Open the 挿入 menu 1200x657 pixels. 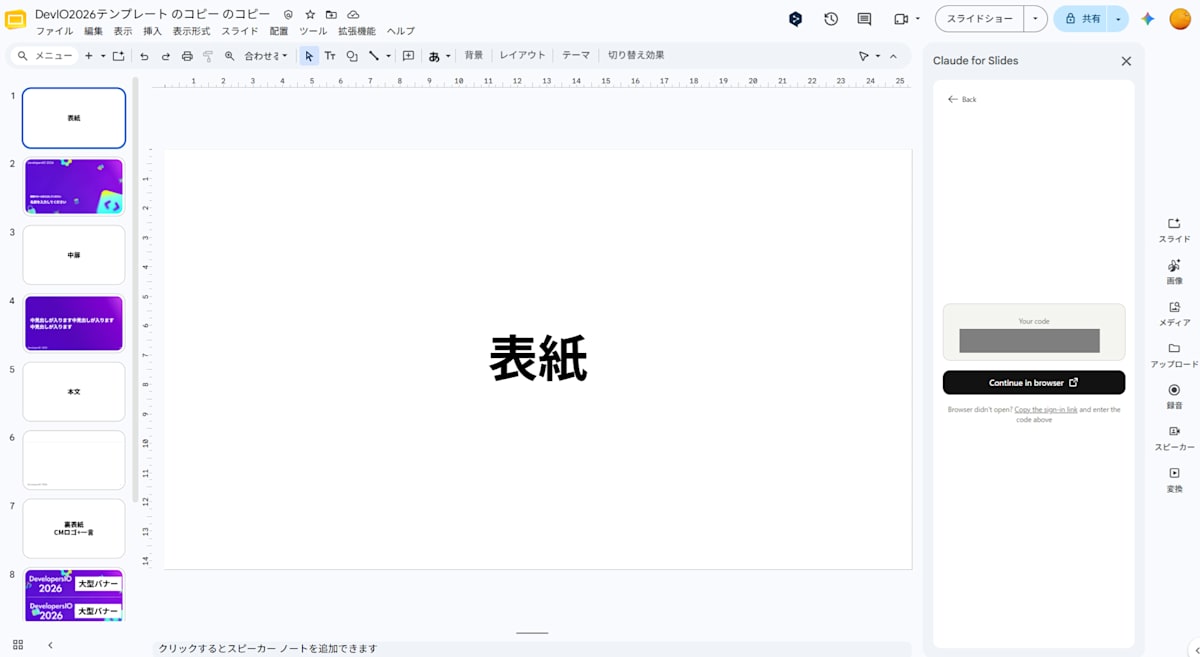(152, 31)
